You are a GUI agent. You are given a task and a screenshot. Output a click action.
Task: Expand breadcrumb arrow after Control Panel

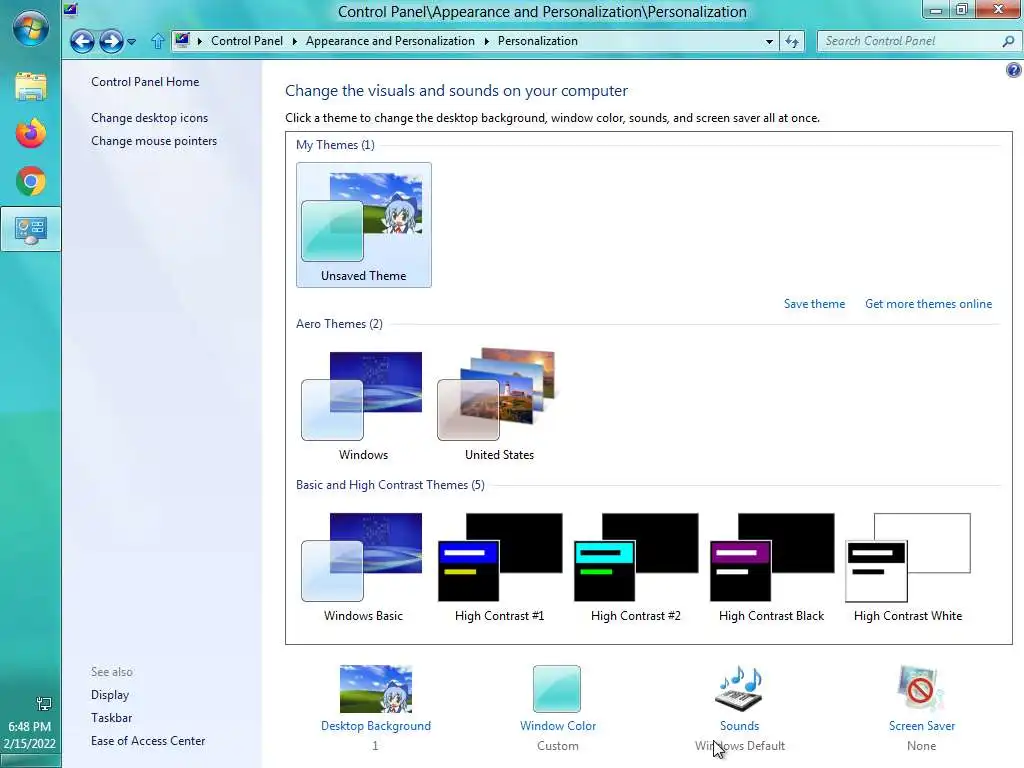(295, 41)
